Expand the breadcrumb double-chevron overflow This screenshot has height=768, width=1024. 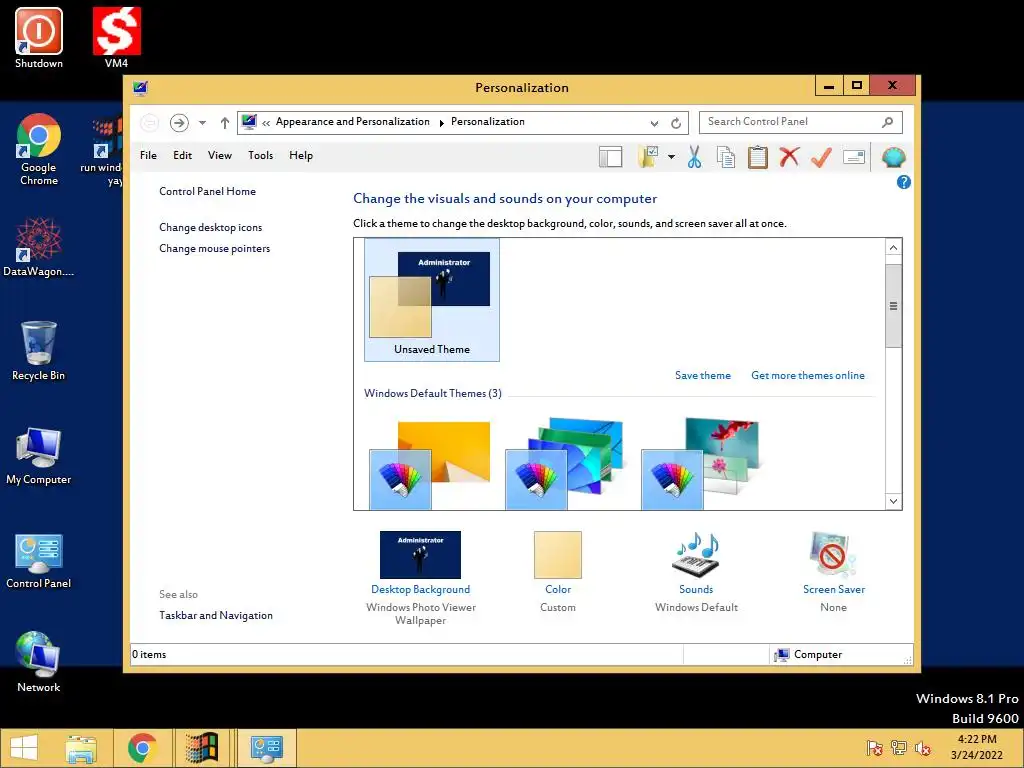pos(266,123)
